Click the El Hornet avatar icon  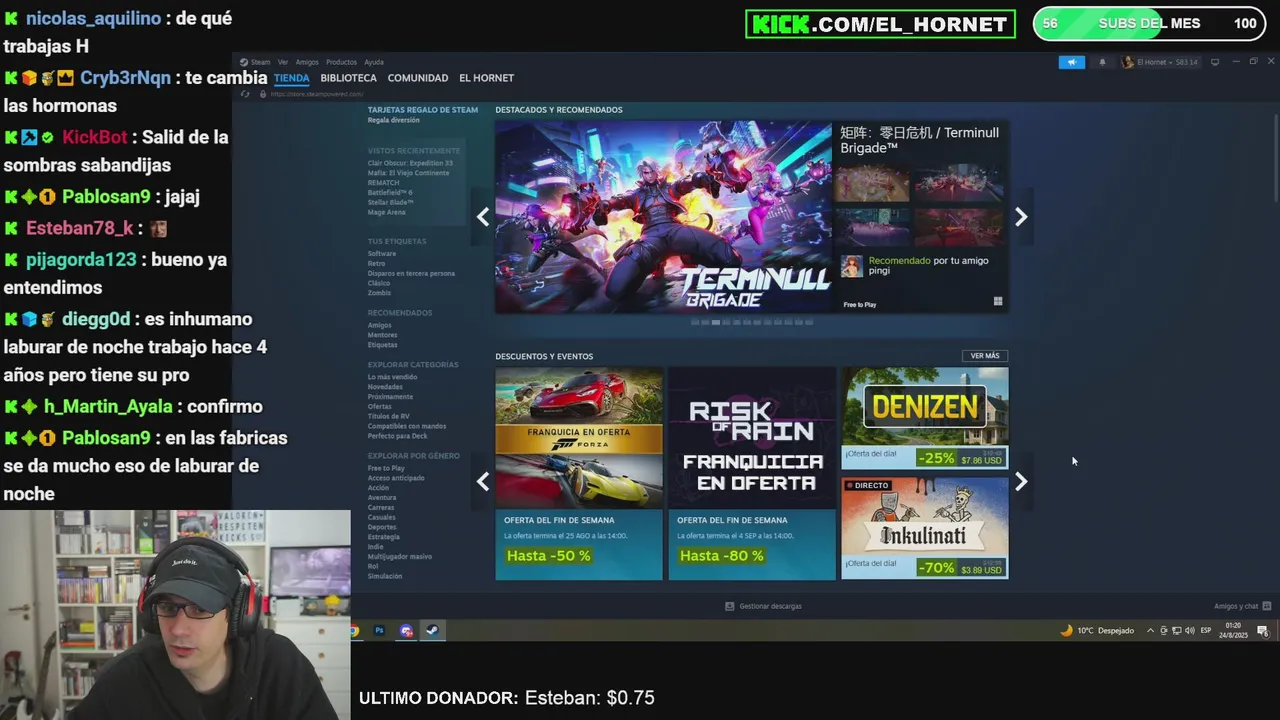(1128, 62)
